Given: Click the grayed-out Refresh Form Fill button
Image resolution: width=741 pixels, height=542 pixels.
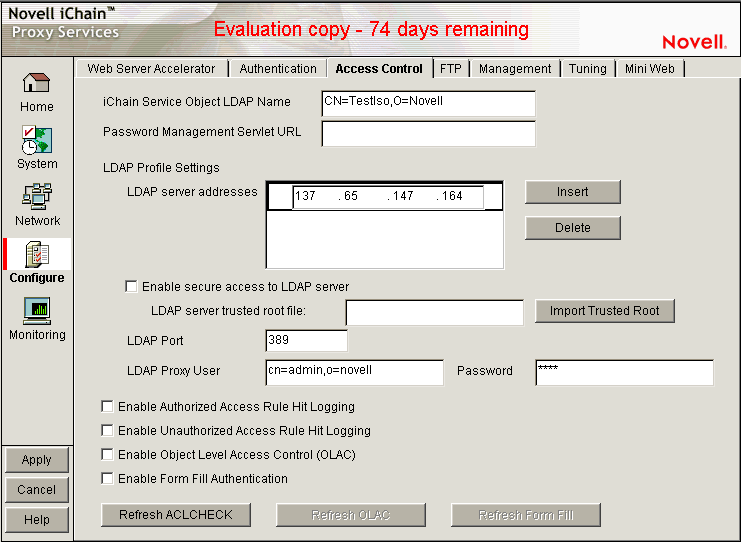Looking at the screenshot, I should pos(526,515).
